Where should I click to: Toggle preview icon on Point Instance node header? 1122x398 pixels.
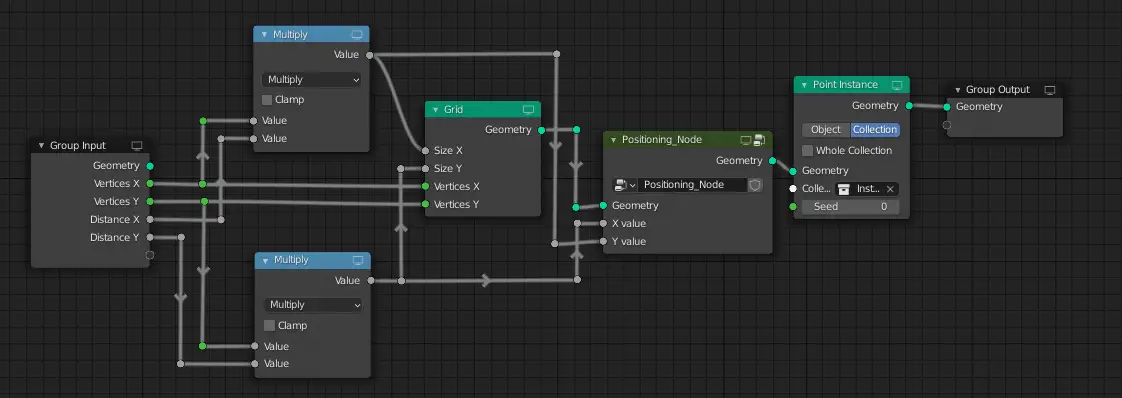click(897, 84)
